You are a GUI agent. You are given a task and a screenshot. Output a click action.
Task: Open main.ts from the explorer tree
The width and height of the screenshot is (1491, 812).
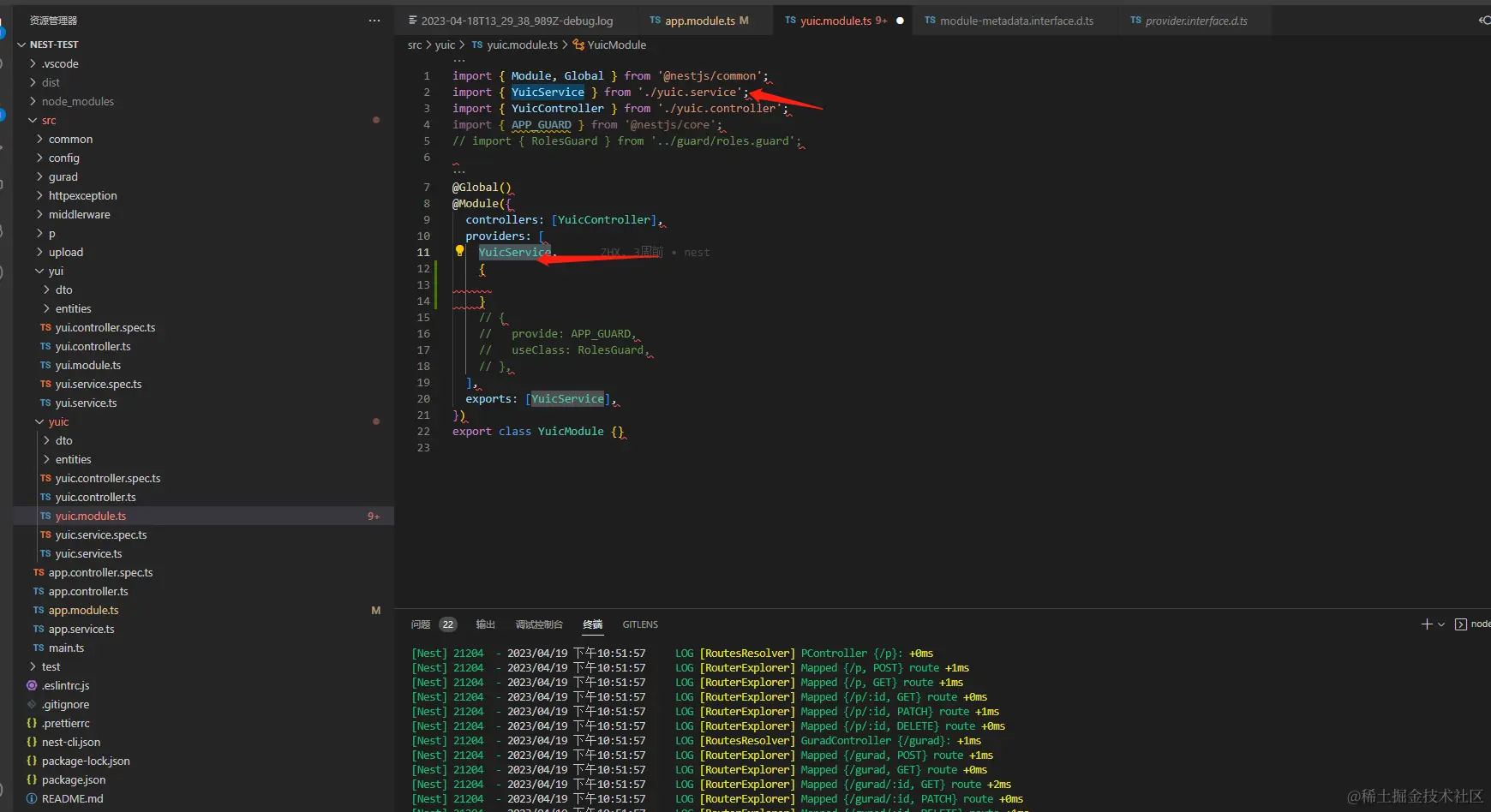66,648
